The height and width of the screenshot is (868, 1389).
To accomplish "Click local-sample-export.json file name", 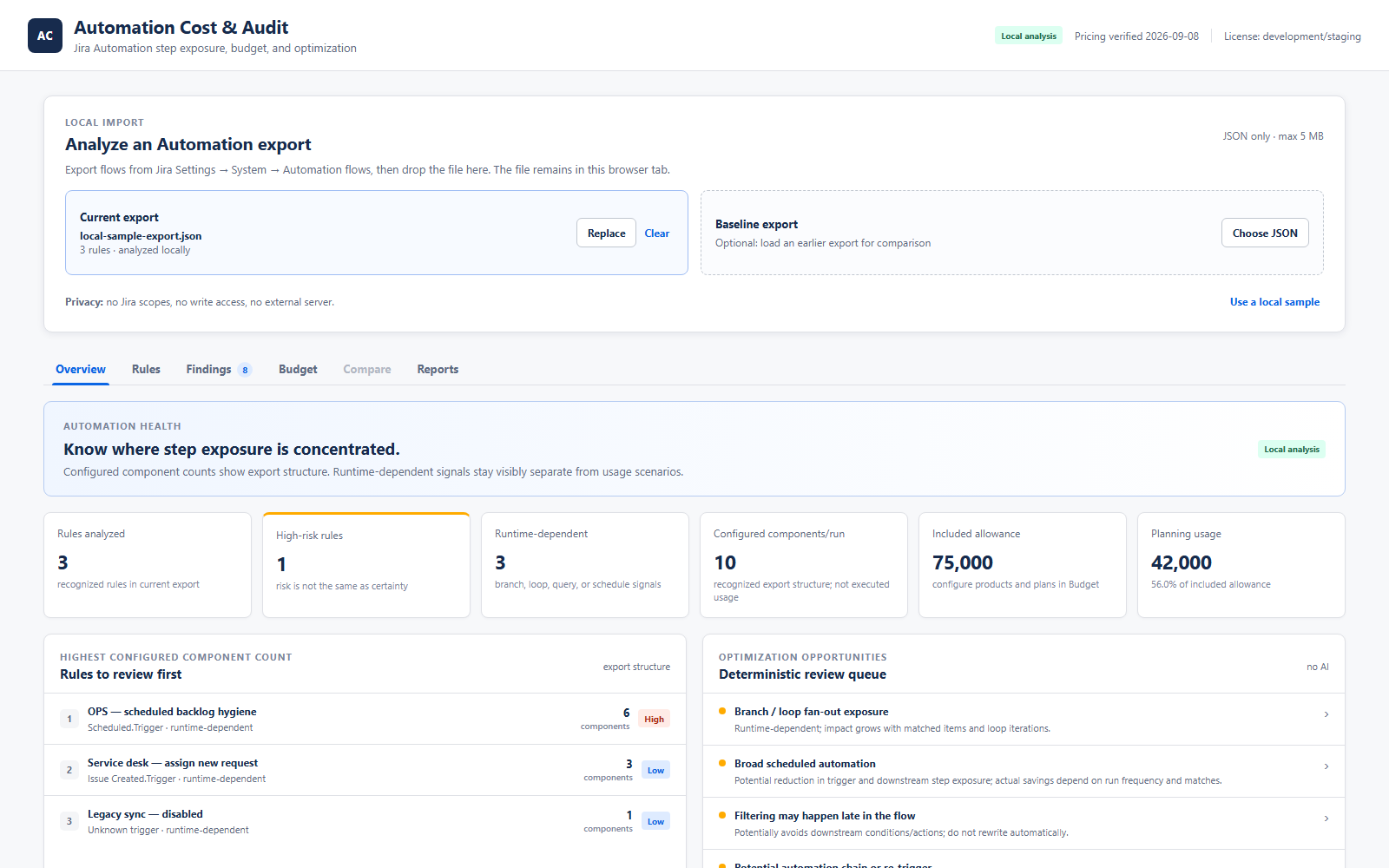I will [x=141, y=236].
